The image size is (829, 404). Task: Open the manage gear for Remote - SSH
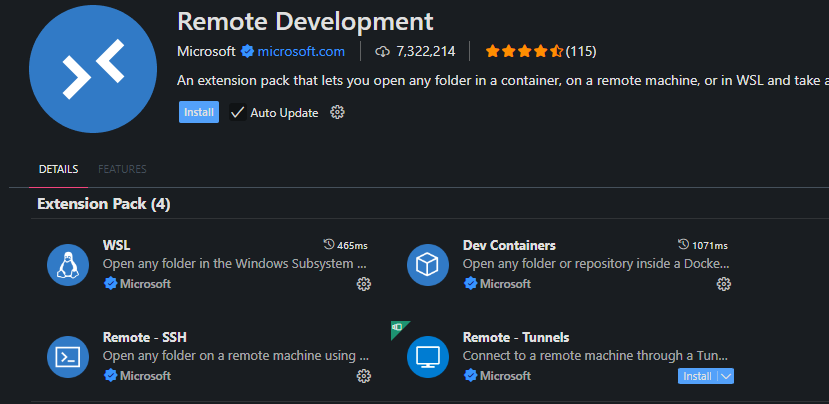[x=364, y=376]
